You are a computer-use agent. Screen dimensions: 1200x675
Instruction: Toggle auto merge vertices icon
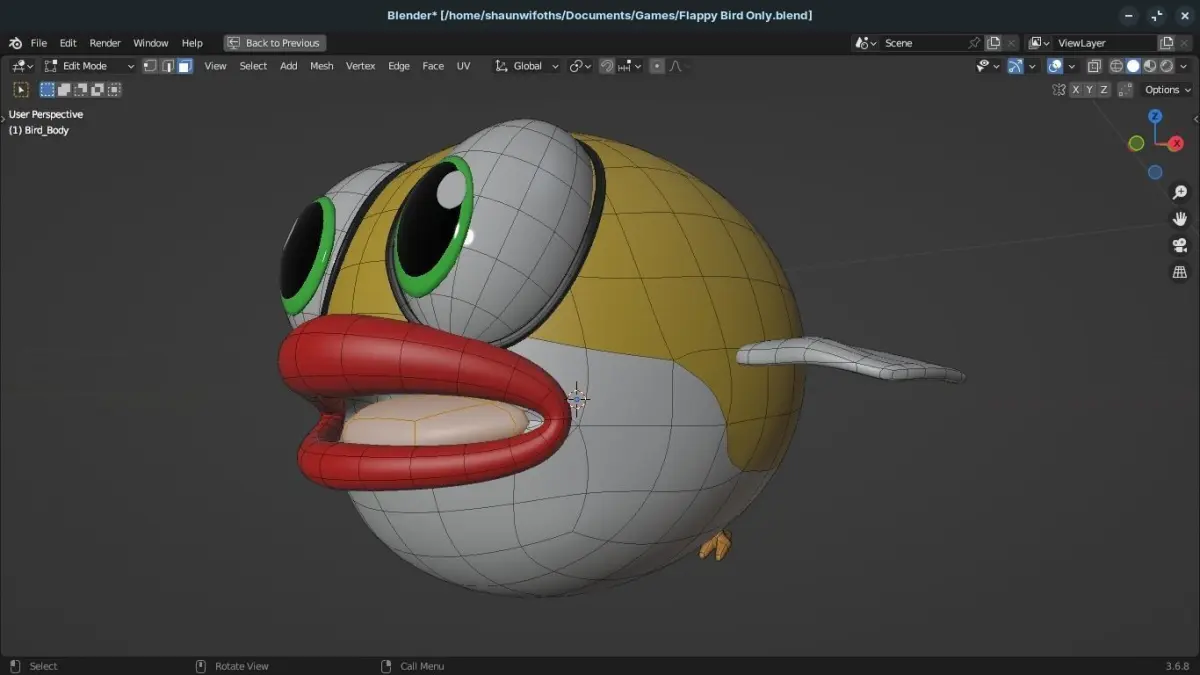click(x=1125, y=90)
